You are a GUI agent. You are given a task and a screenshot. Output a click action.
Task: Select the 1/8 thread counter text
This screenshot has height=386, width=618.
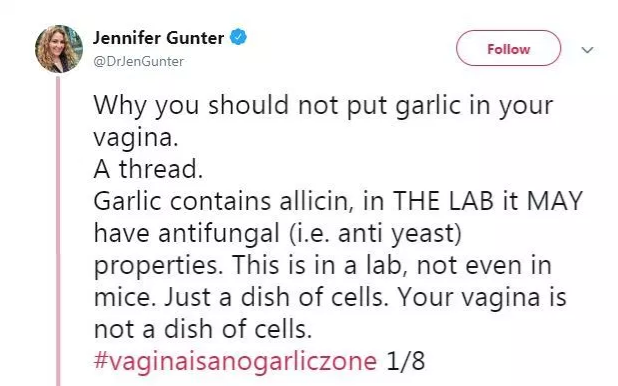coord(406,361)
